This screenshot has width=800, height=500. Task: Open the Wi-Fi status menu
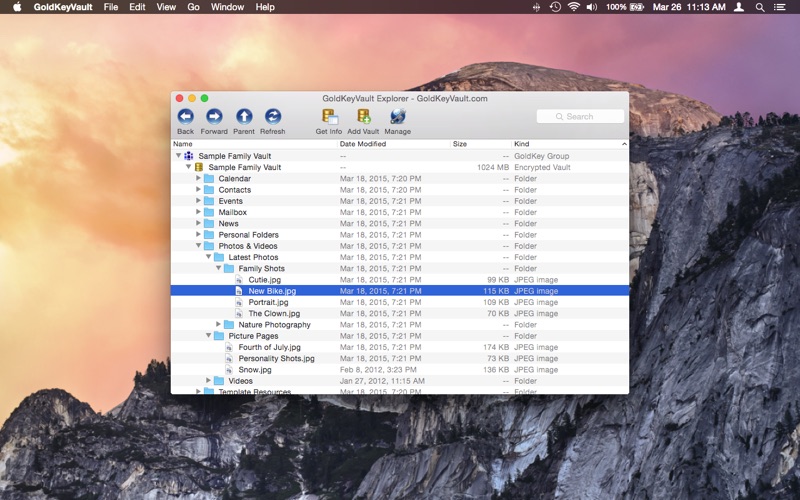(x=573, y=7)
